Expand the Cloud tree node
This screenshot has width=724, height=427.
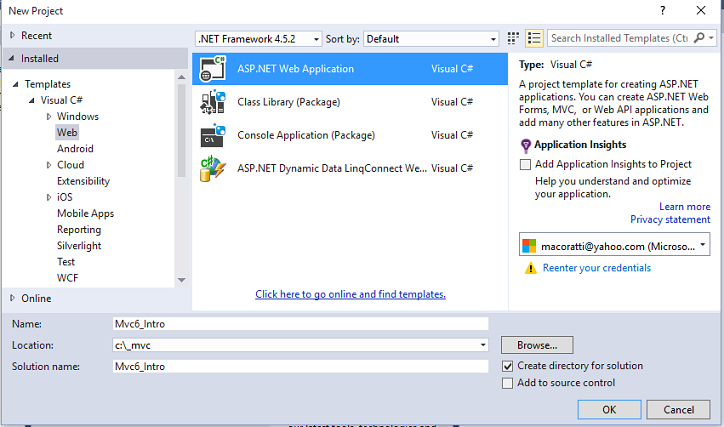point(48,165)
